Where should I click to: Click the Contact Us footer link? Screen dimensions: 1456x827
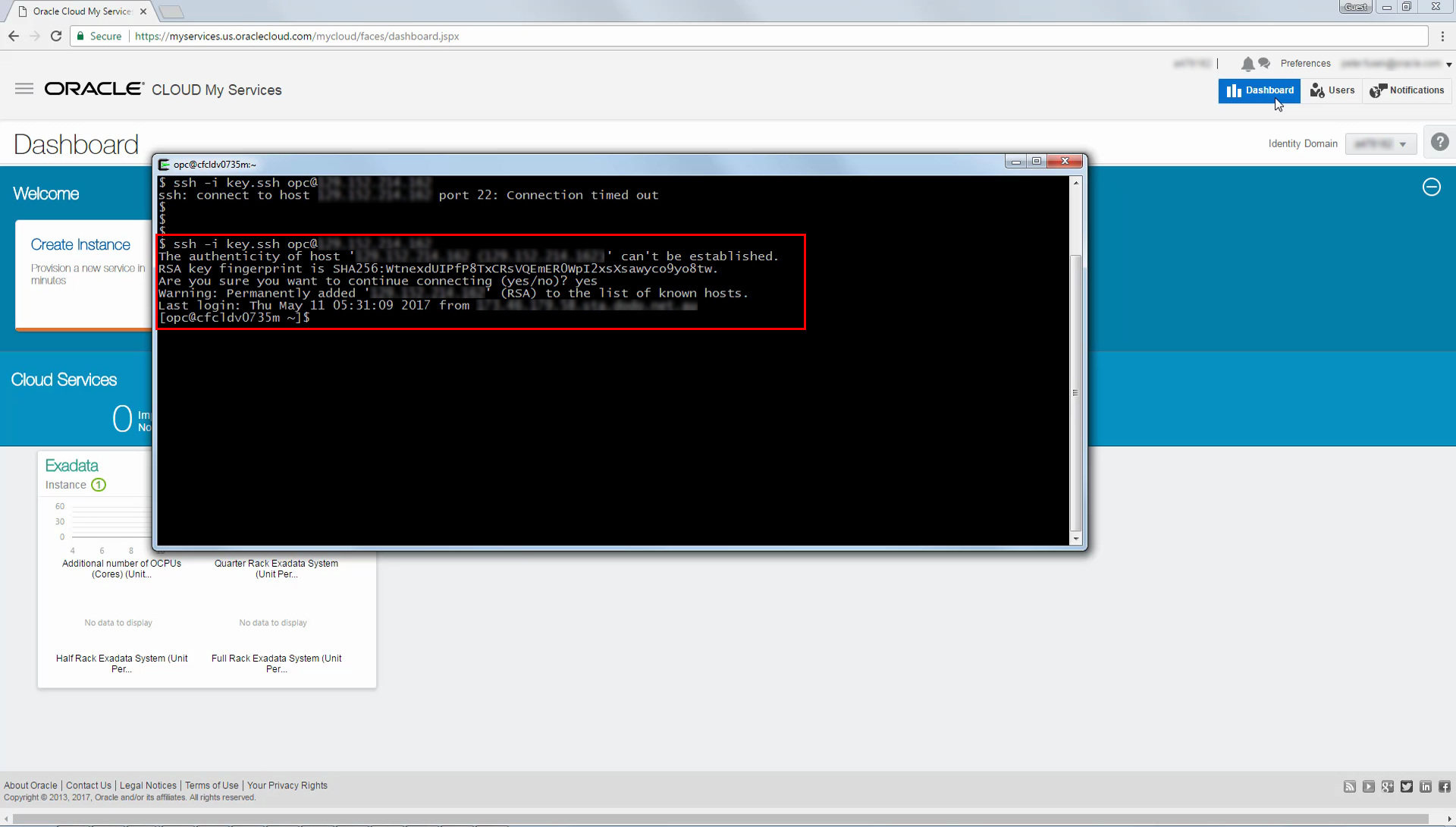[x=88, y=785]
